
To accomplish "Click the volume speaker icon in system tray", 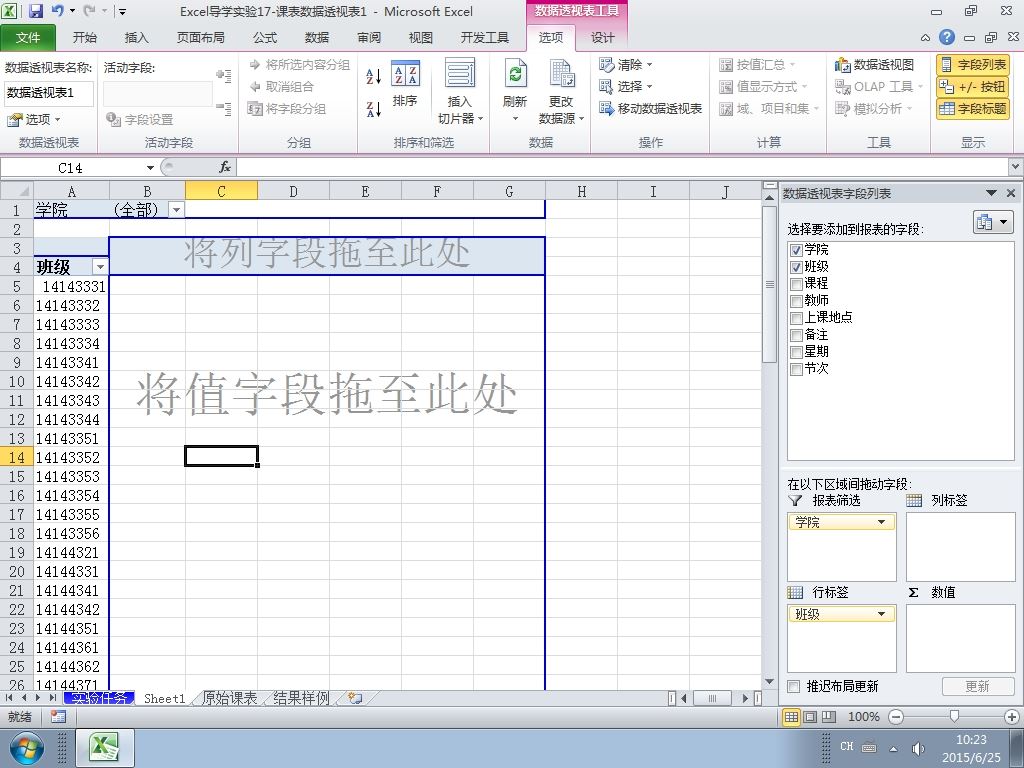I will [918, 748].
